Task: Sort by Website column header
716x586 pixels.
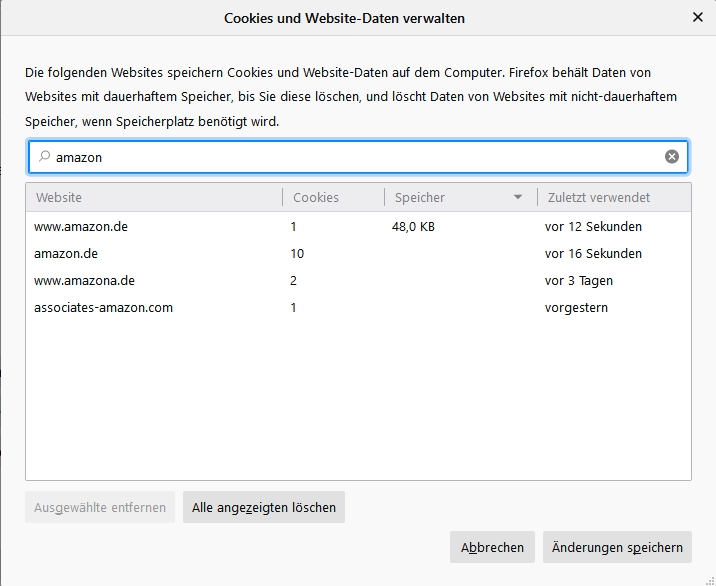Action: pyautogui.click(x=154, y=197)
